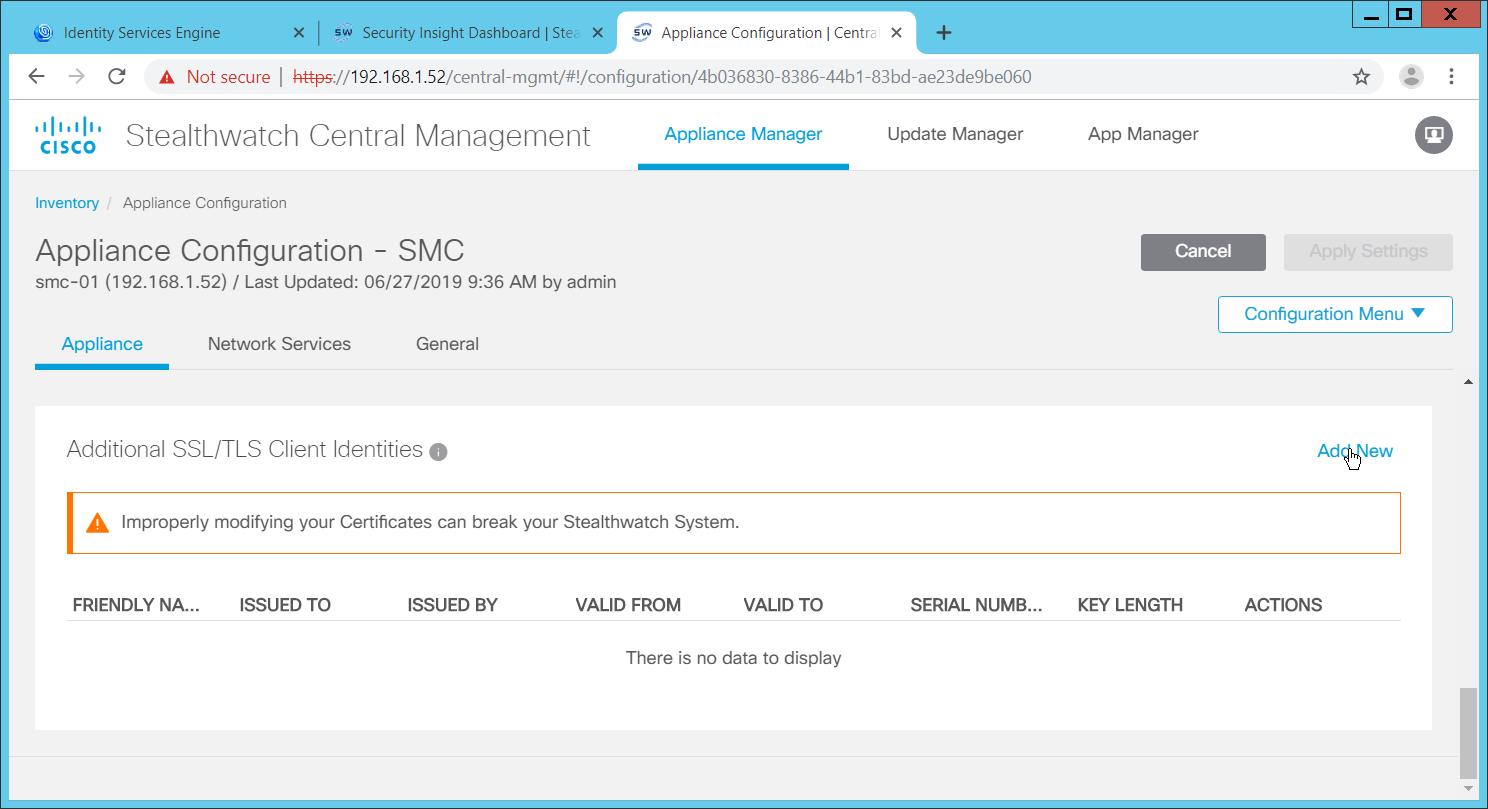Viewport: 1488px width, 809px height.
Task: Click the Add New link
Action: (x=1354, y=451)
